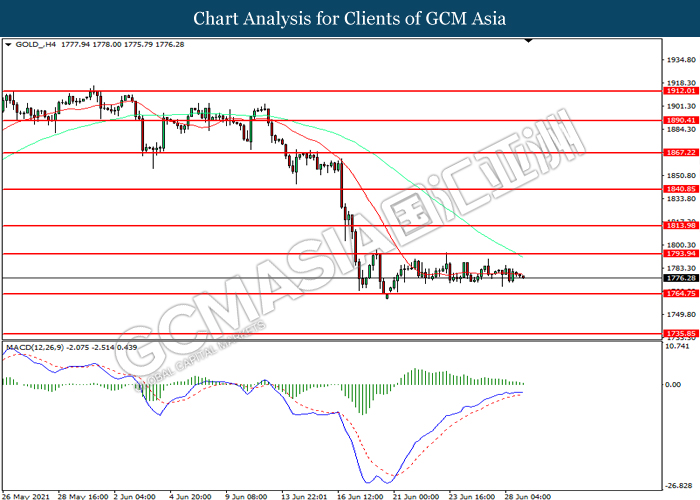Select the 1735.85 red price tag
This screenshot has width=700, height=500.
tap(679, 333)
